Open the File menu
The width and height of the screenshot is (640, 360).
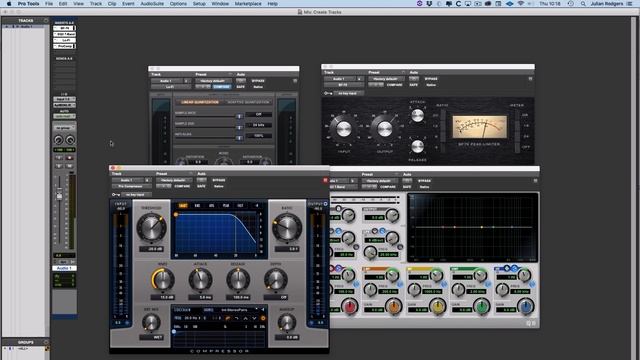pos(49,4)
